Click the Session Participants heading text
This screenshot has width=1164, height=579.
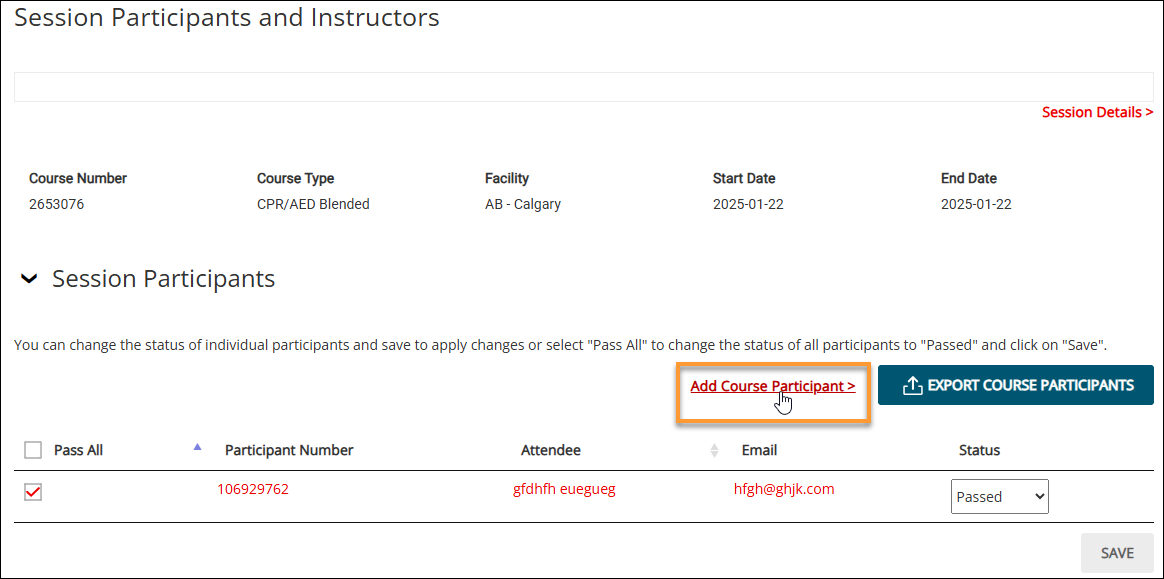click(x=163, y=279)
